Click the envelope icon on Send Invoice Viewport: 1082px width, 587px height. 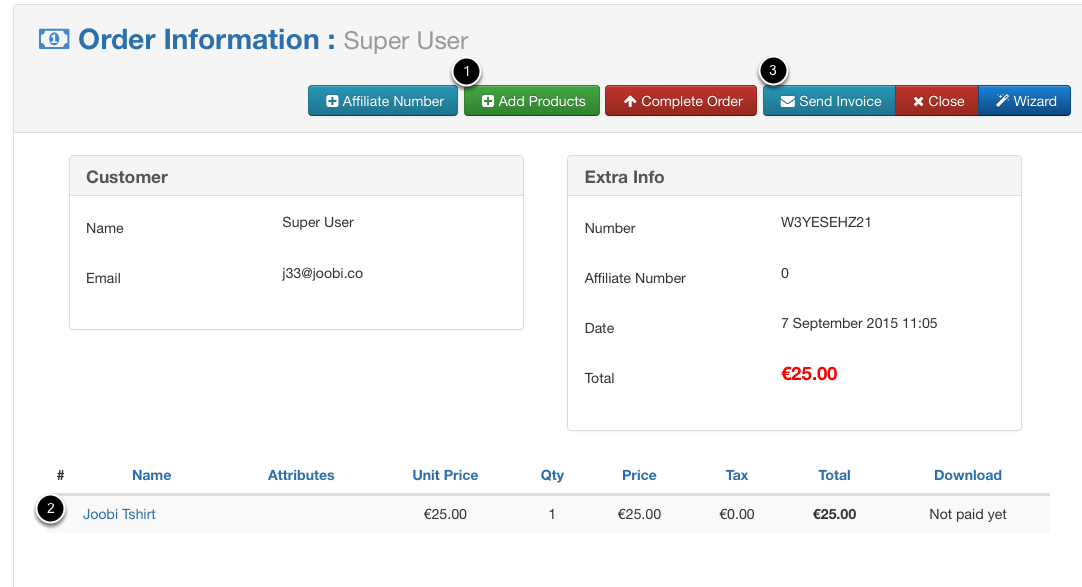pyautogui.click(x=787, y=101)
